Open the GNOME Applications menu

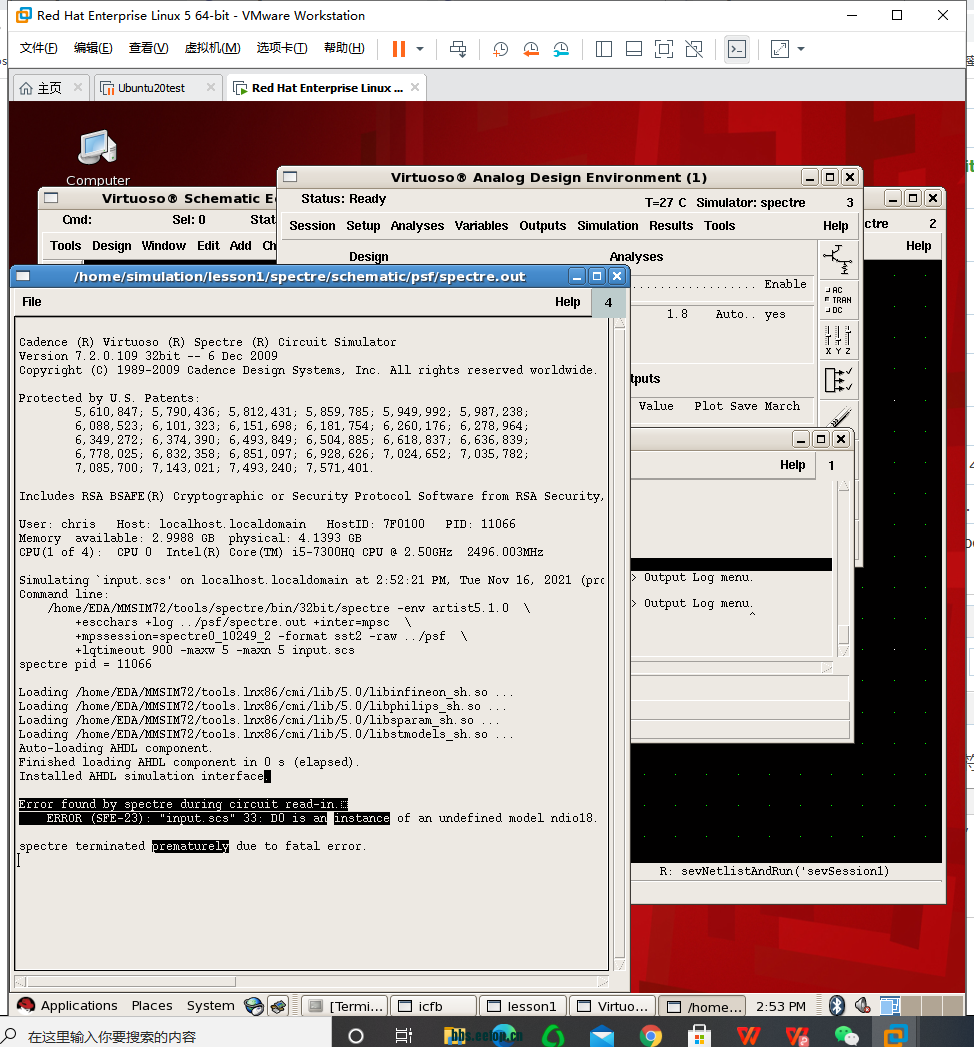[68, 1006]
